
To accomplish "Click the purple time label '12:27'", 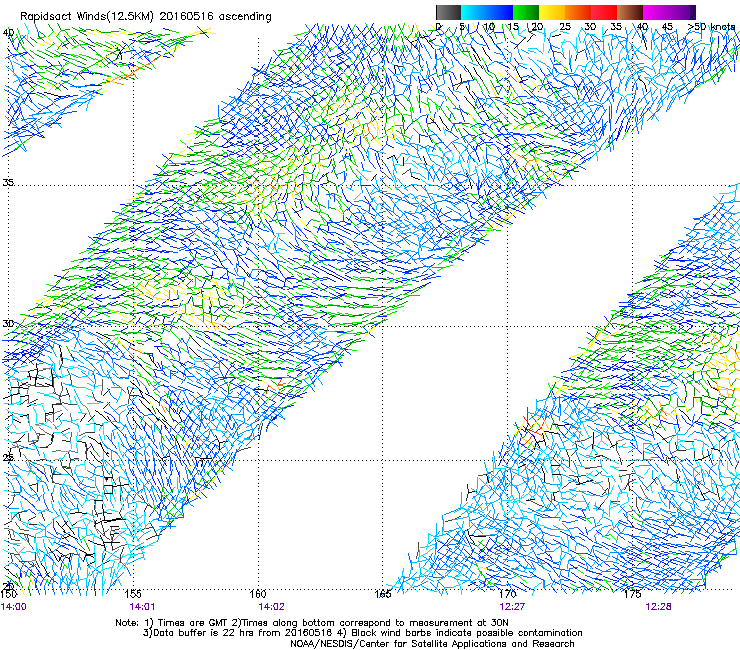I will pos(512,607).
